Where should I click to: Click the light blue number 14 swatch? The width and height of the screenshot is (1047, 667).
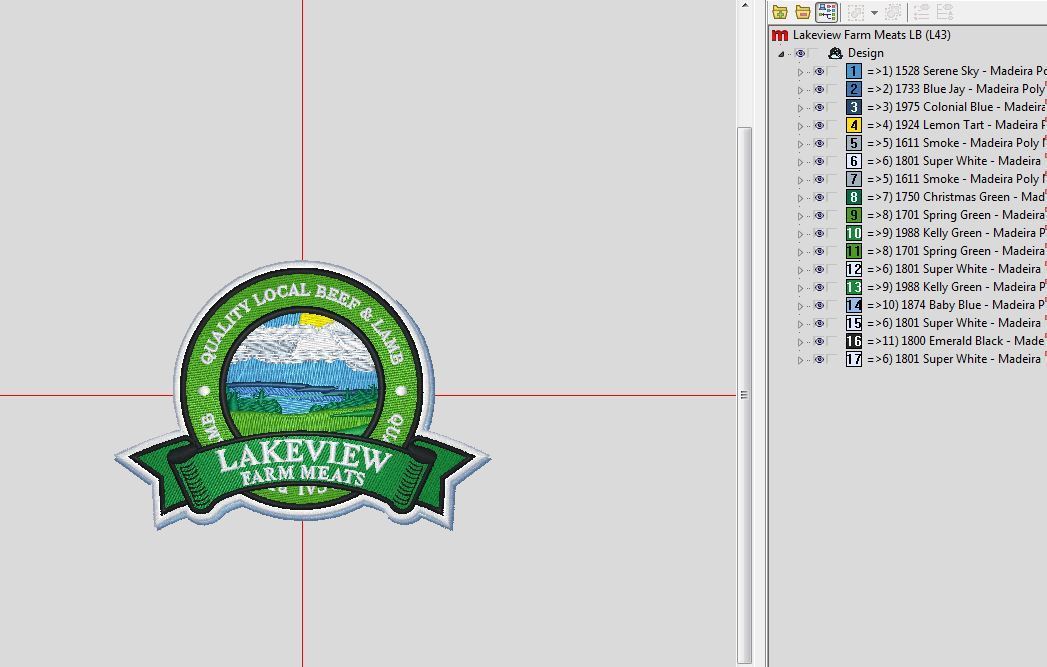853,305
